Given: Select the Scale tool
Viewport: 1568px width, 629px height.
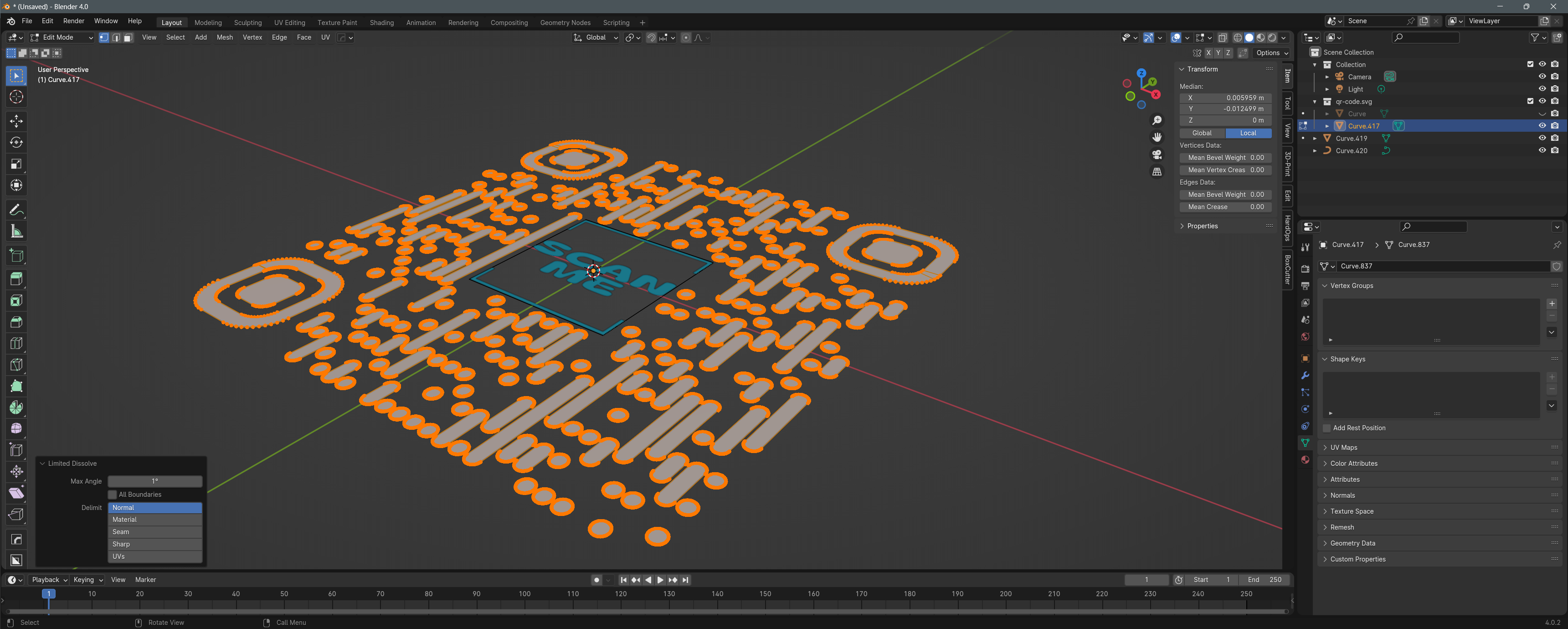Looking at the screenshot, I should click(16, 164).
